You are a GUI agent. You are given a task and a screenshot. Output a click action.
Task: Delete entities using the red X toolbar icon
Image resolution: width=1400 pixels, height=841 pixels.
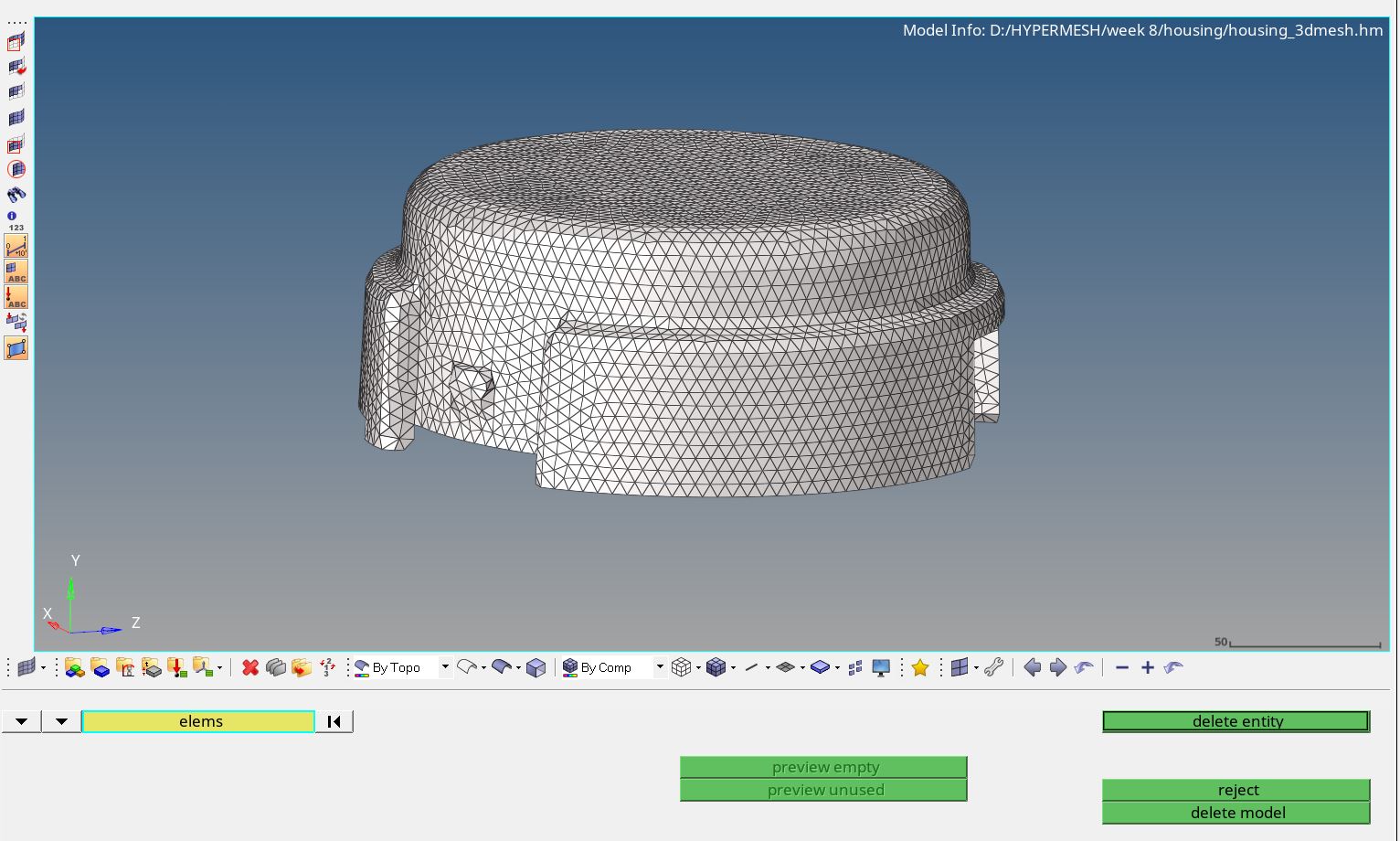(249, 667)
